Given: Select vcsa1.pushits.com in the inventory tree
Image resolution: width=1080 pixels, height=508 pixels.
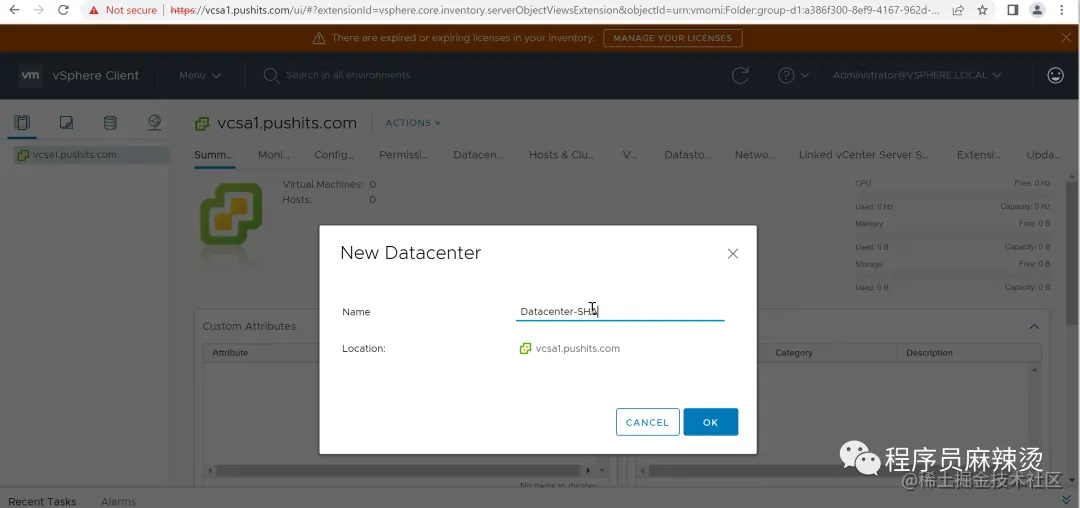Looking at the screenshot, I should point(74,155).
